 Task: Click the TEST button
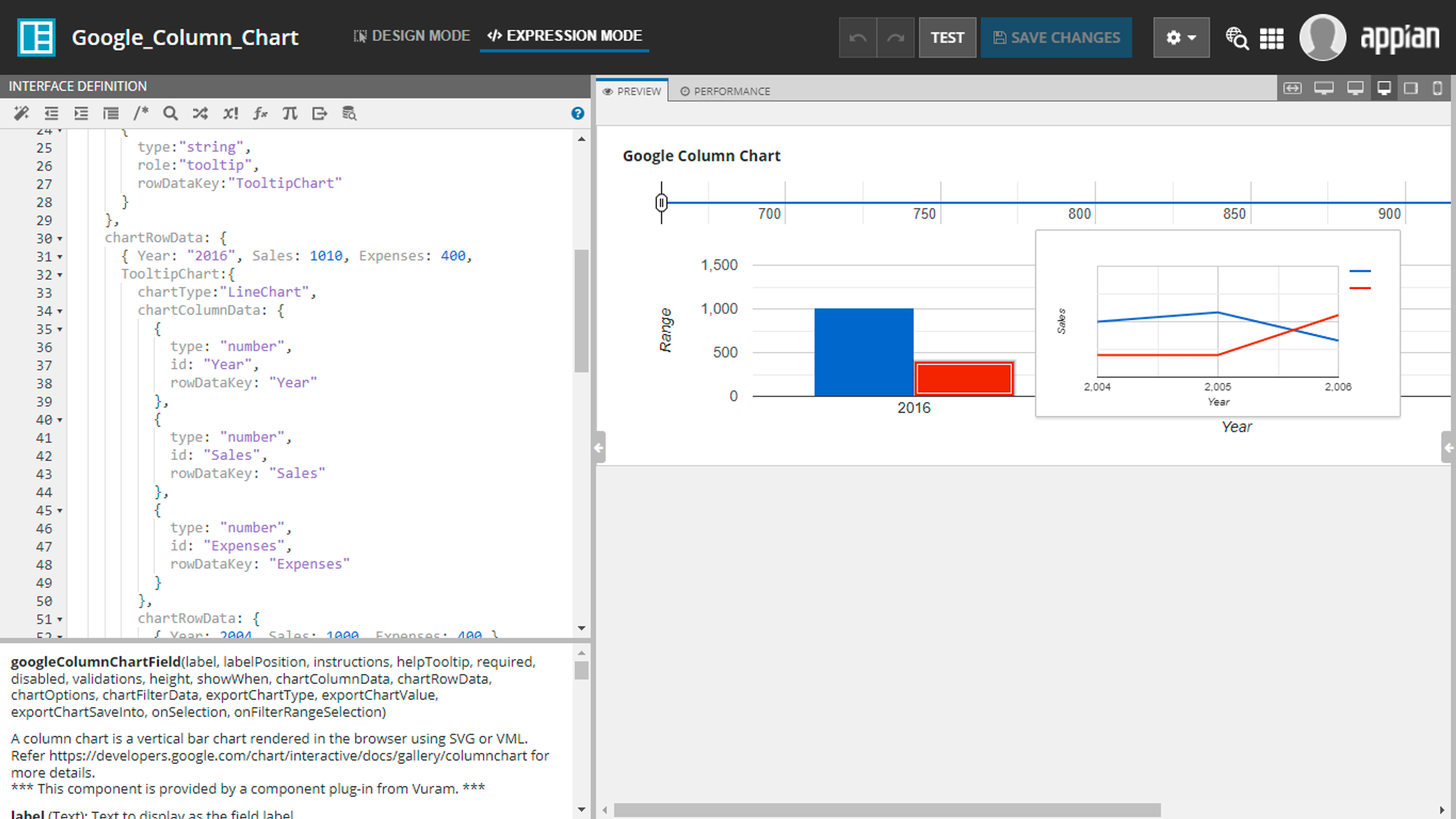point(947,37)
